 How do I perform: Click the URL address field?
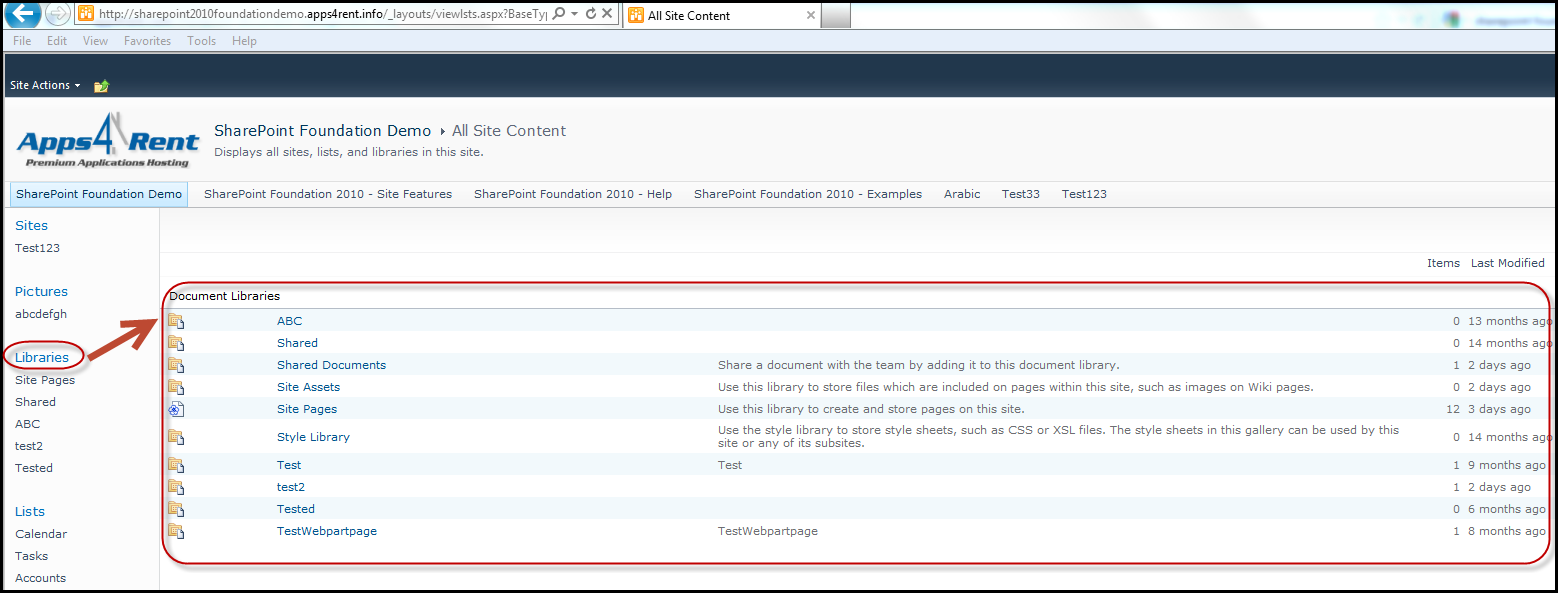click(322, 14)
